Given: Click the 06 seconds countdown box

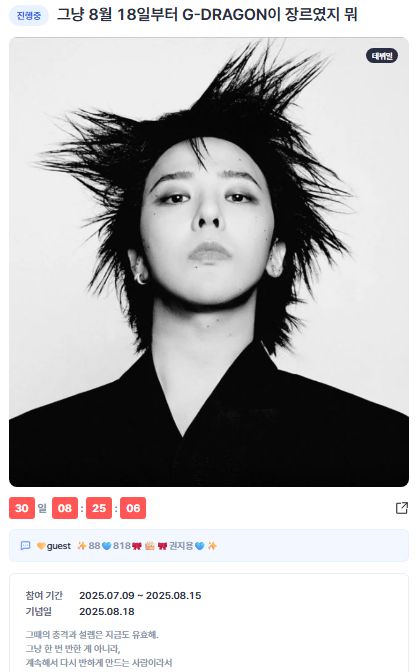Looking at the screenshot, I should (x=133, y=508).
